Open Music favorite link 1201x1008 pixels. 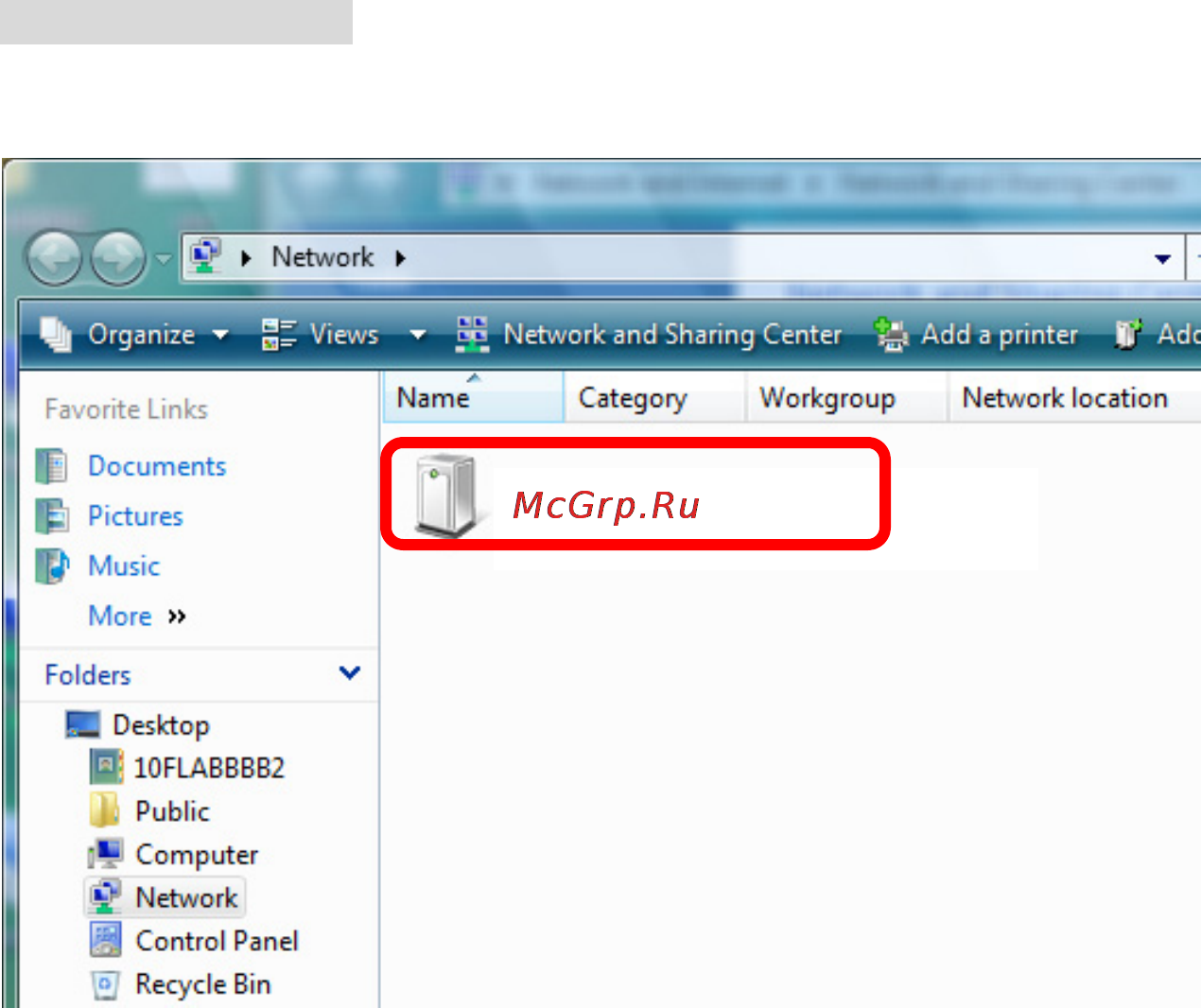124,565
